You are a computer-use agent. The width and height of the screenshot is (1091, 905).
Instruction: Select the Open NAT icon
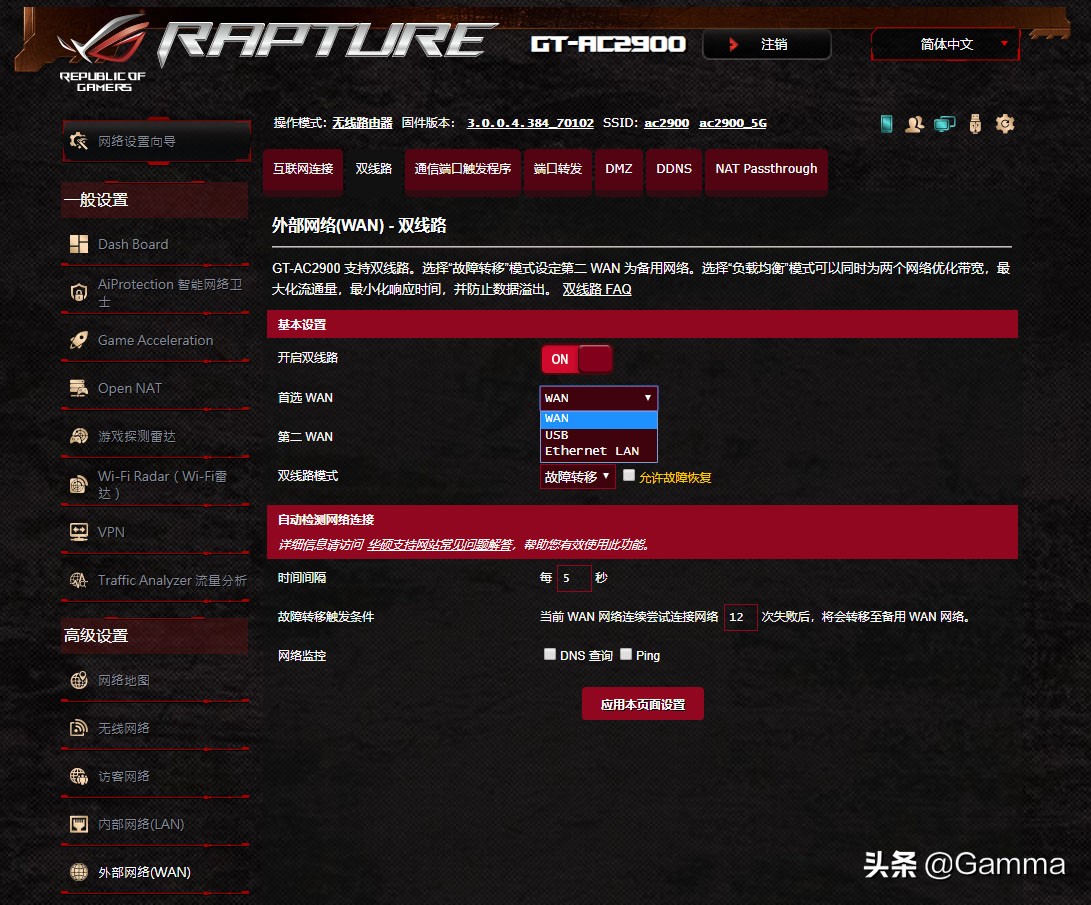pyautogui.click(x=79, y=388)
